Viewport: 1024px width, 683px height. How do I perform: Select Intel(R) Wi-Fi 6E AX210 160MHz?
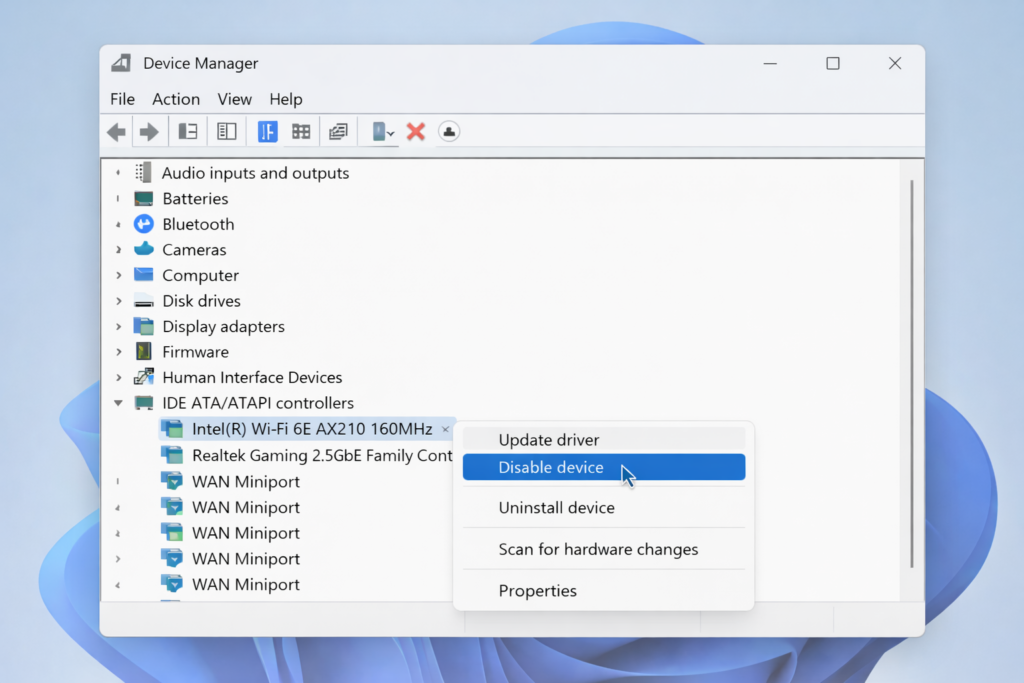point(312,428)
